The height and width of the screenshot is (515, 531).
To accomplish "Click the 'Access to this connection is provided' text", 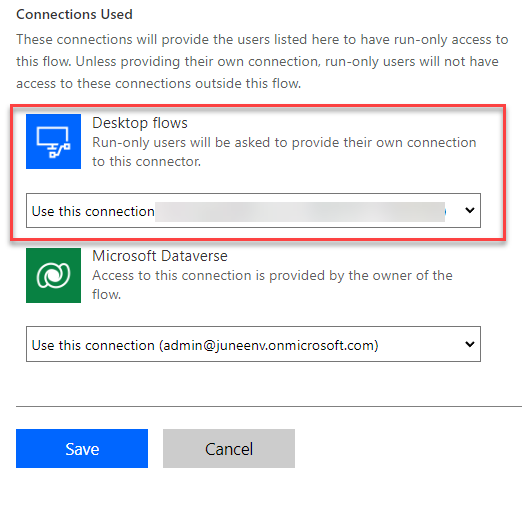I will click(272, 285).
